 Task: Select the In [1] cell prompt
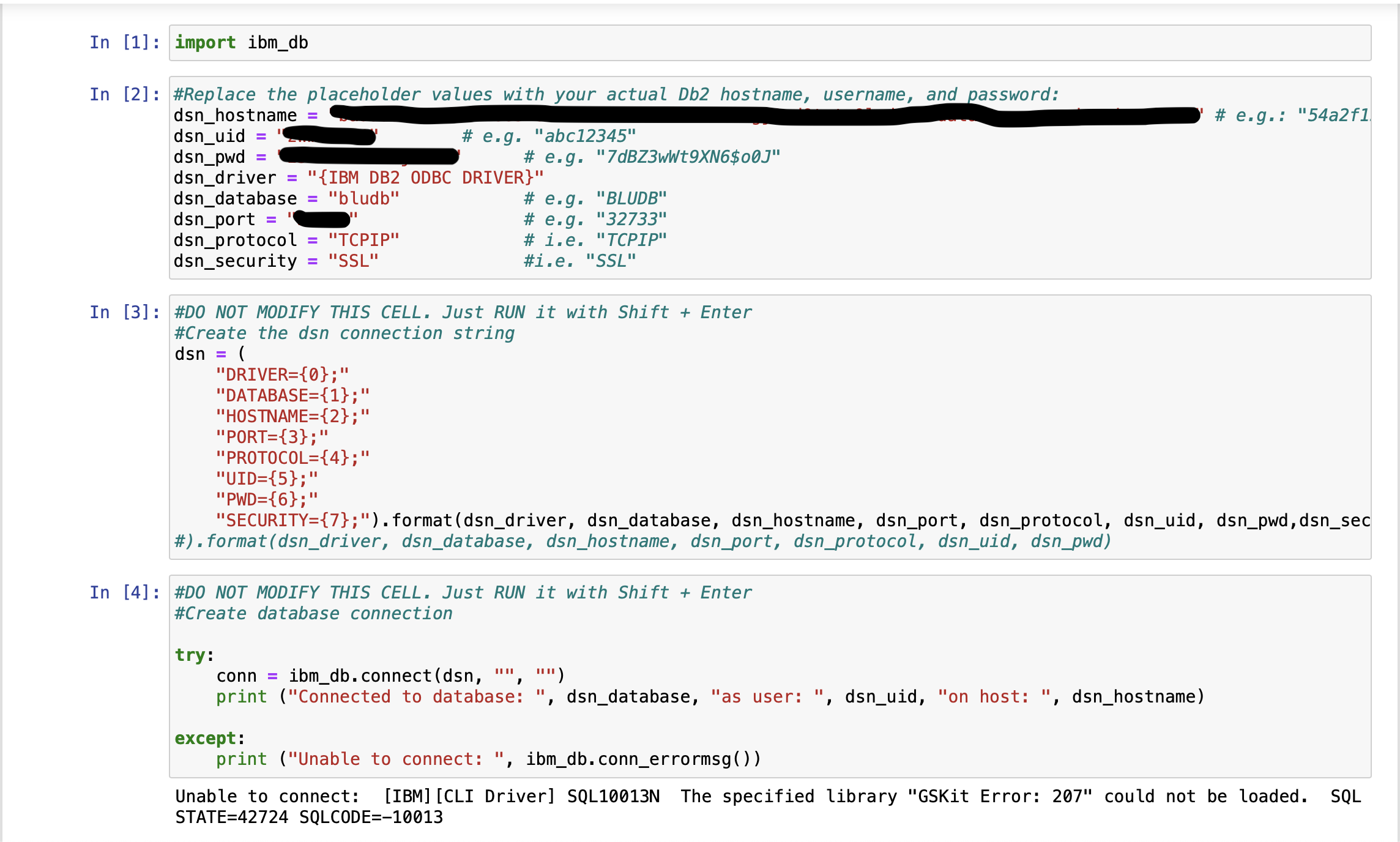point(124,43)
